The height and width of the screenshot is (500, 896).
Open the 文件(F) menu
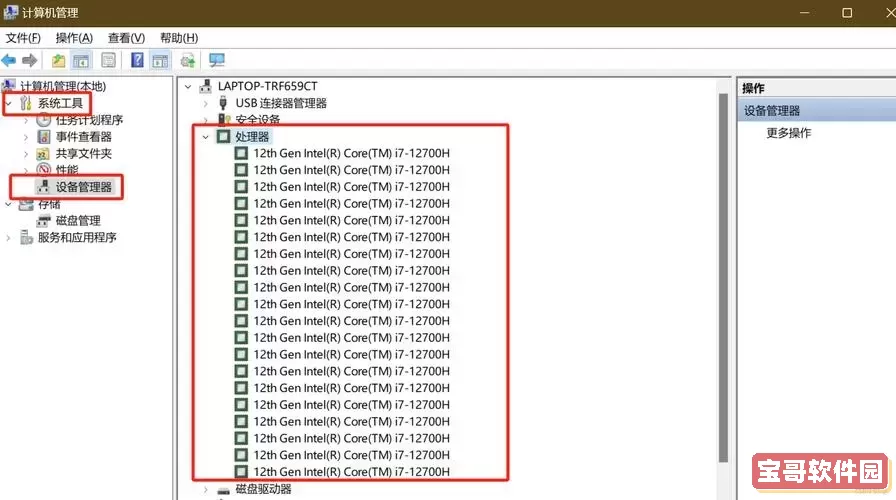23,38
